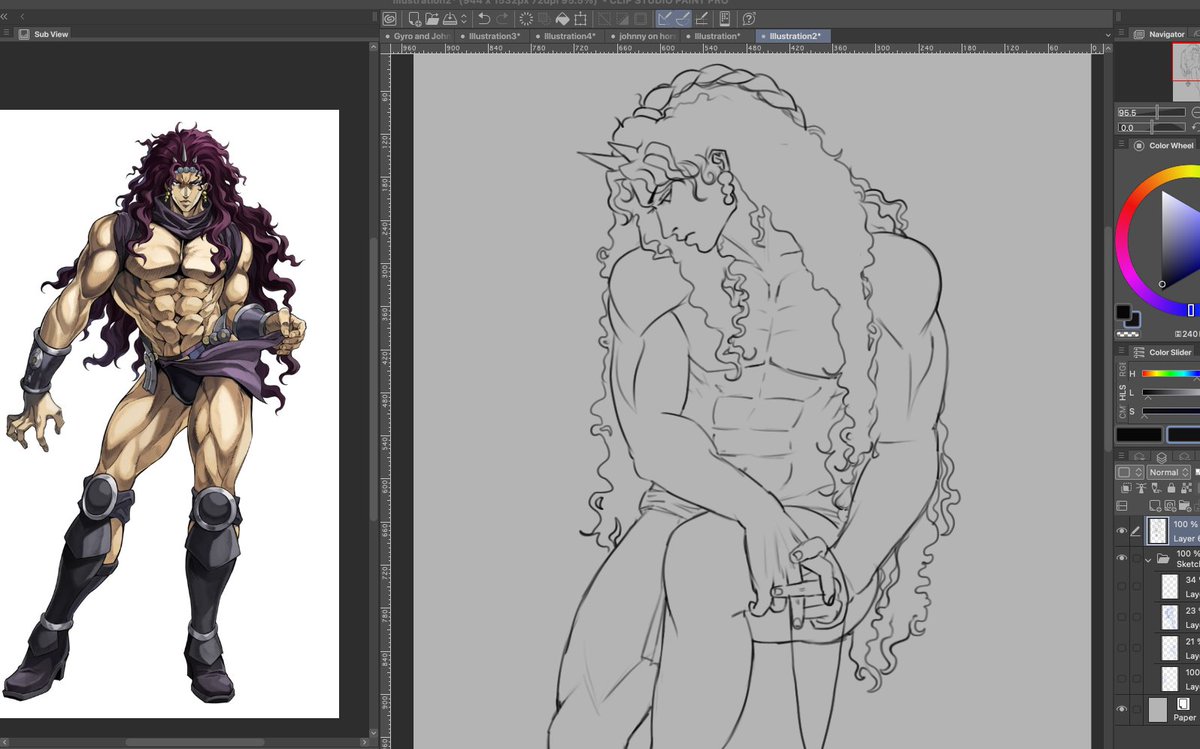The image size is (1200, 749).
Task: Switch to the Illustration3* tab
Action: (490, 36)
